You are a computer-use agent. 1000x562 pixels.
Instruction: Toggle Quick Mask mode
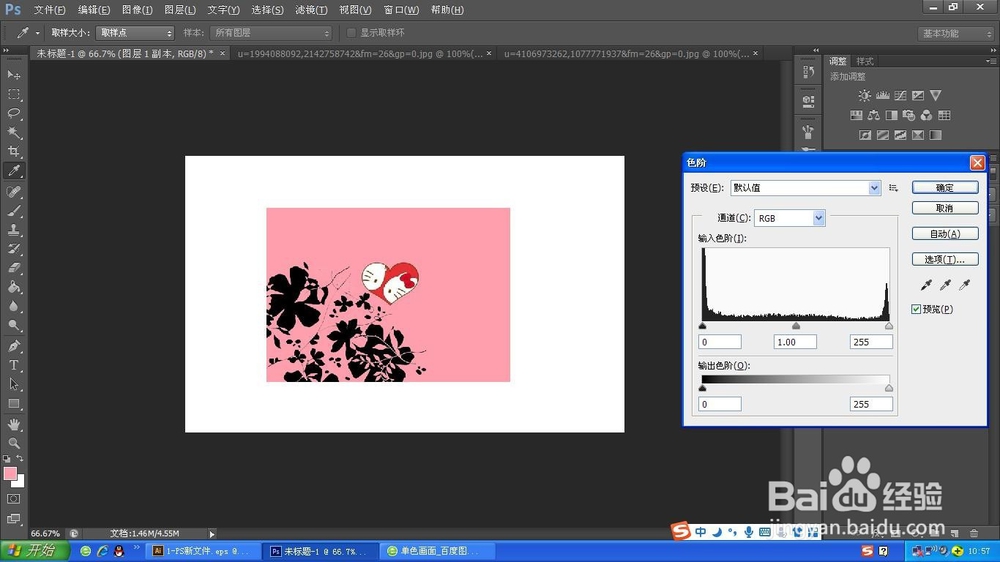click(x=13, y=499)
